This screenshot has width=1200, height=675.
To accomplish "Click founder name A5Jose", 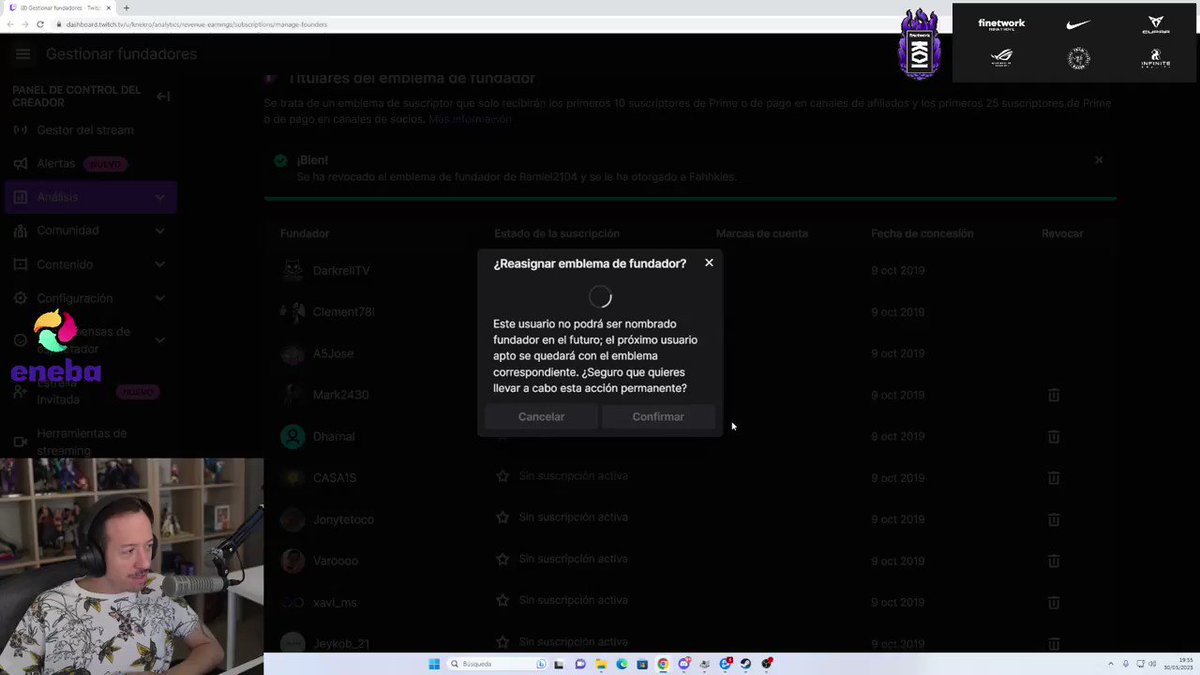I will point(333,354).
